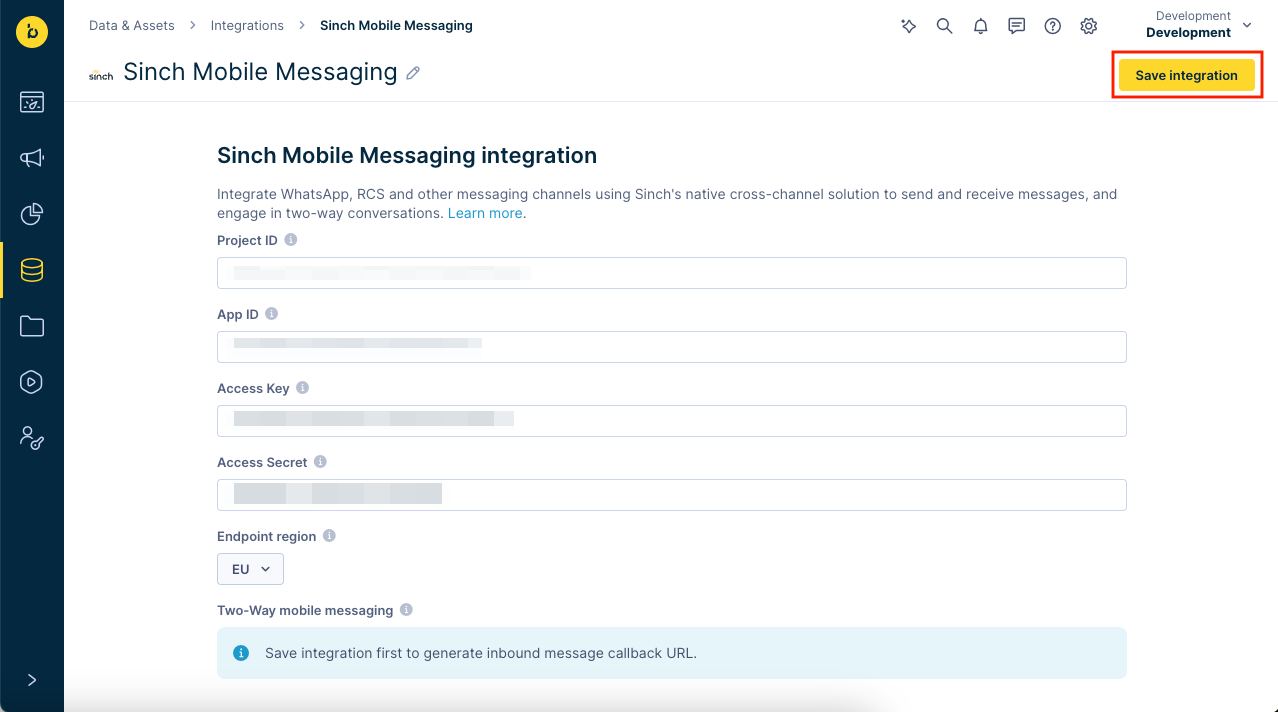Open the Analyses pie chart sidebar icon
Viewport: 1278px width, 712px height.
pyautogui.click(x=32, y=214)
